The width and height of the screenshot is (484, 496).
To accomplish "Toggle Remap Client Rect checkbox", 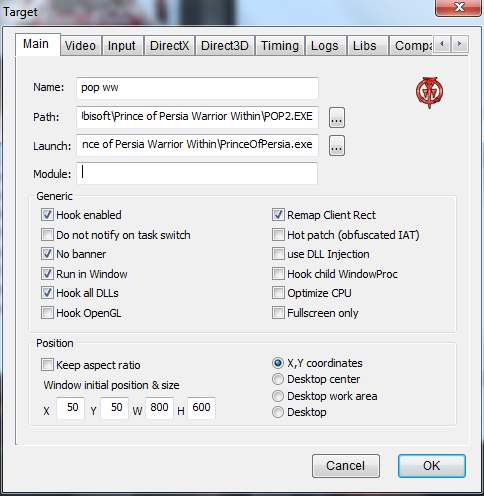I will (x=278, y=215).
